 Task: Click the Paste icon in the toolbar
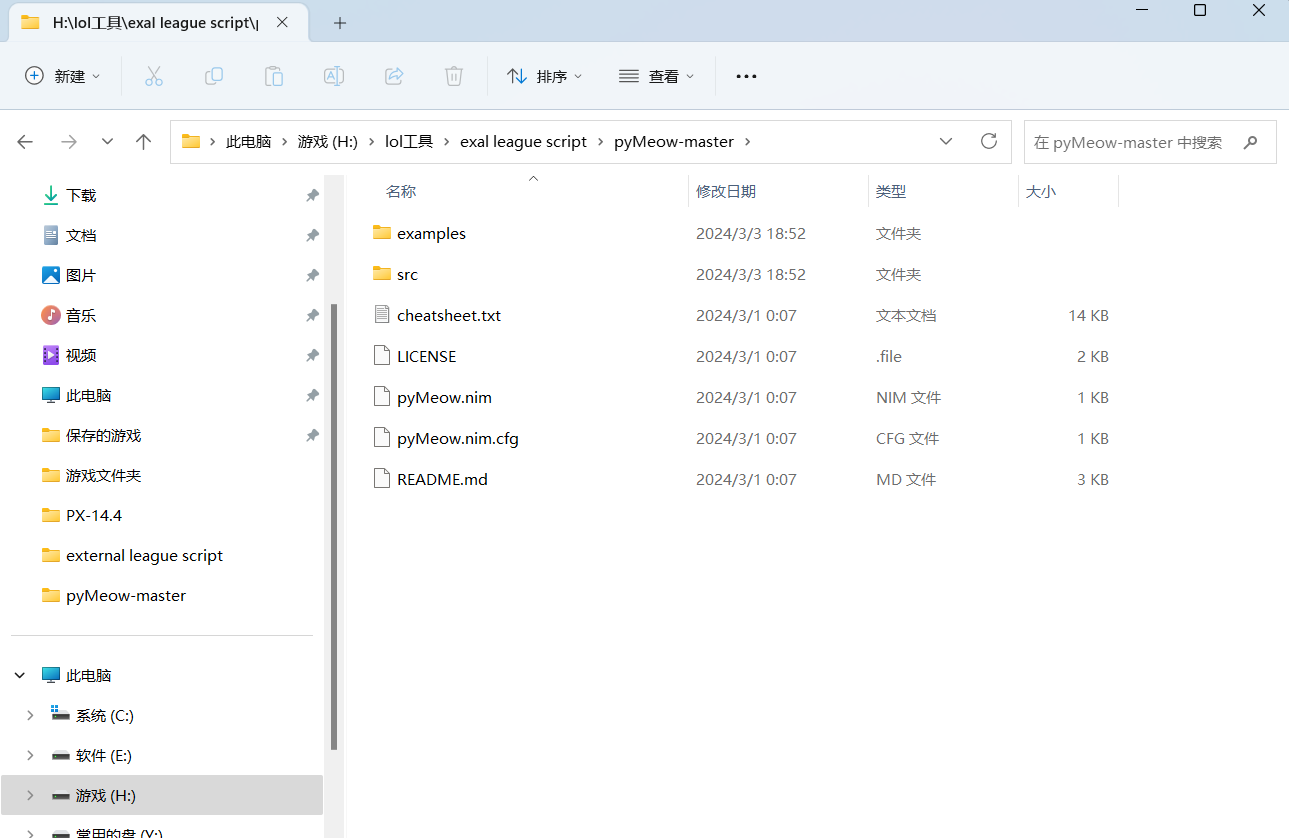tap(273, 76)
